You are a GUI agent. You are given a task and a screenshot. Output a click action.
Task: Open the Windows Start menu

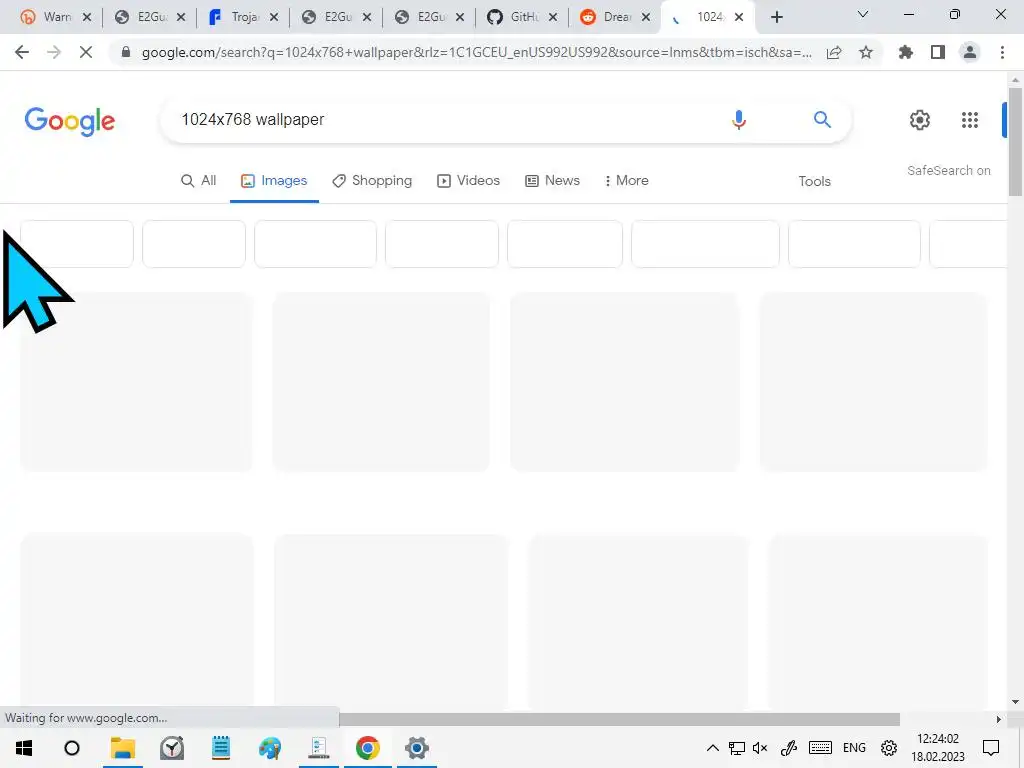click(24, 748)
